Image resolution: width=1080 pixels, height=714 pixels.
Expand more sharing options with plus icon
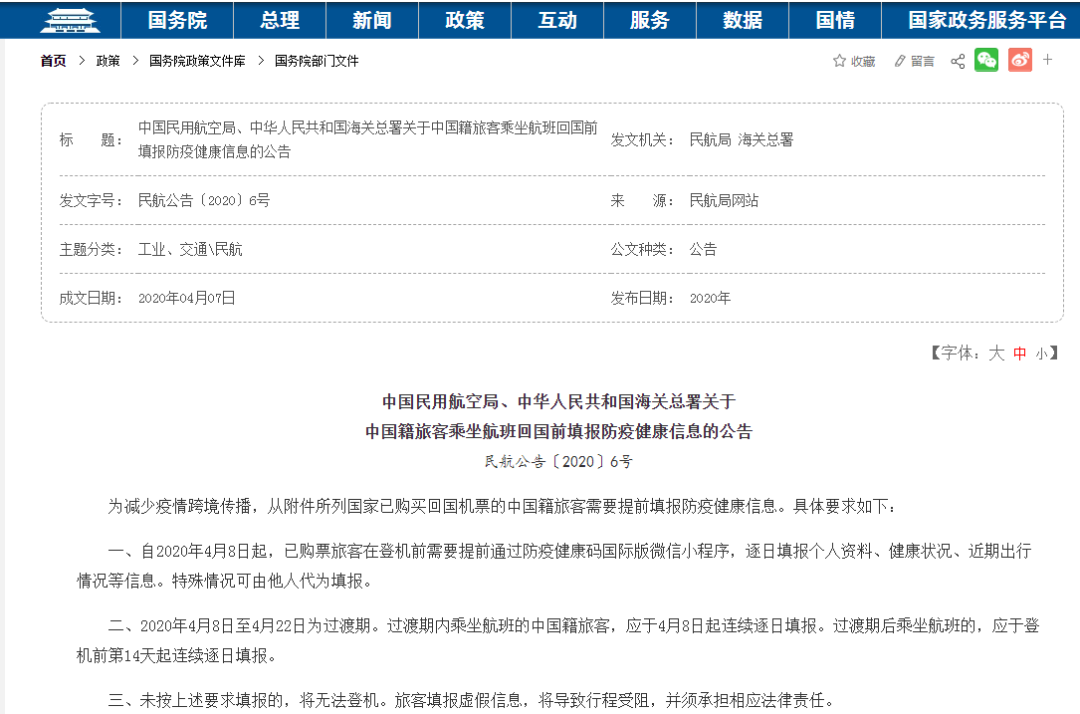[1048, 60]
